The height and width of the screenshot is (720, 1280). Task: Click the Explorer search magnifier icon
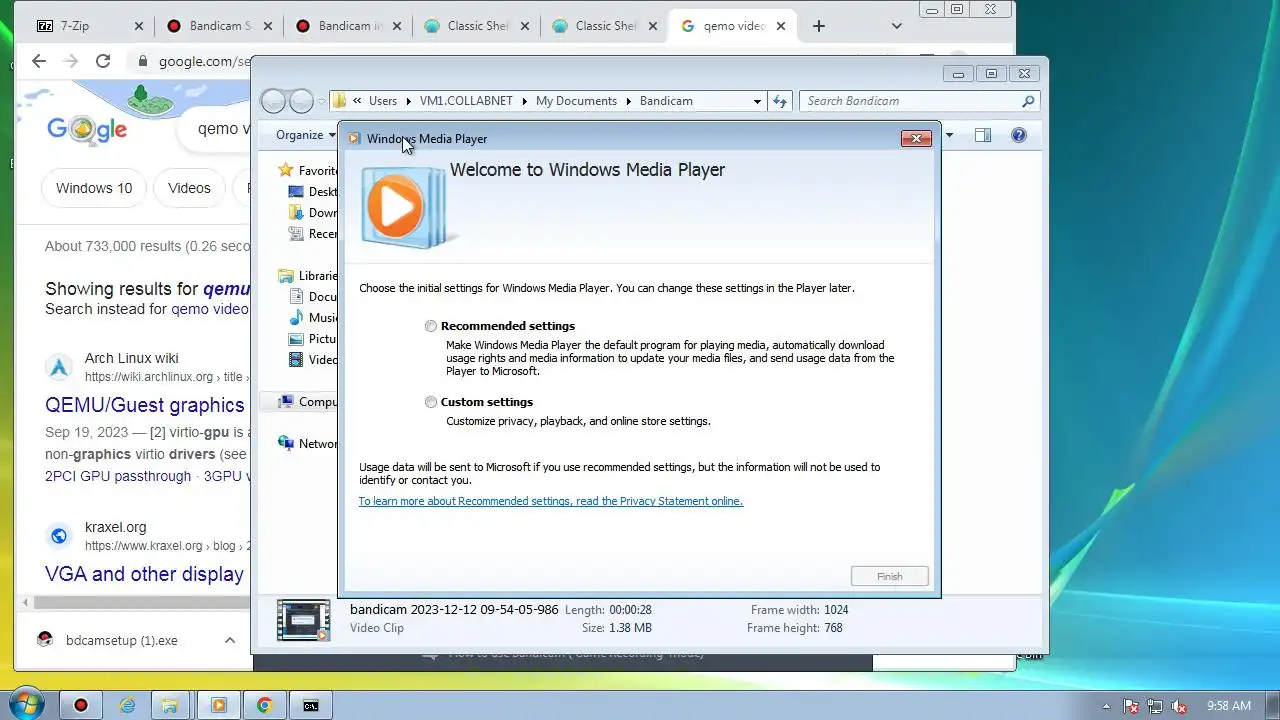(1028, 101)
